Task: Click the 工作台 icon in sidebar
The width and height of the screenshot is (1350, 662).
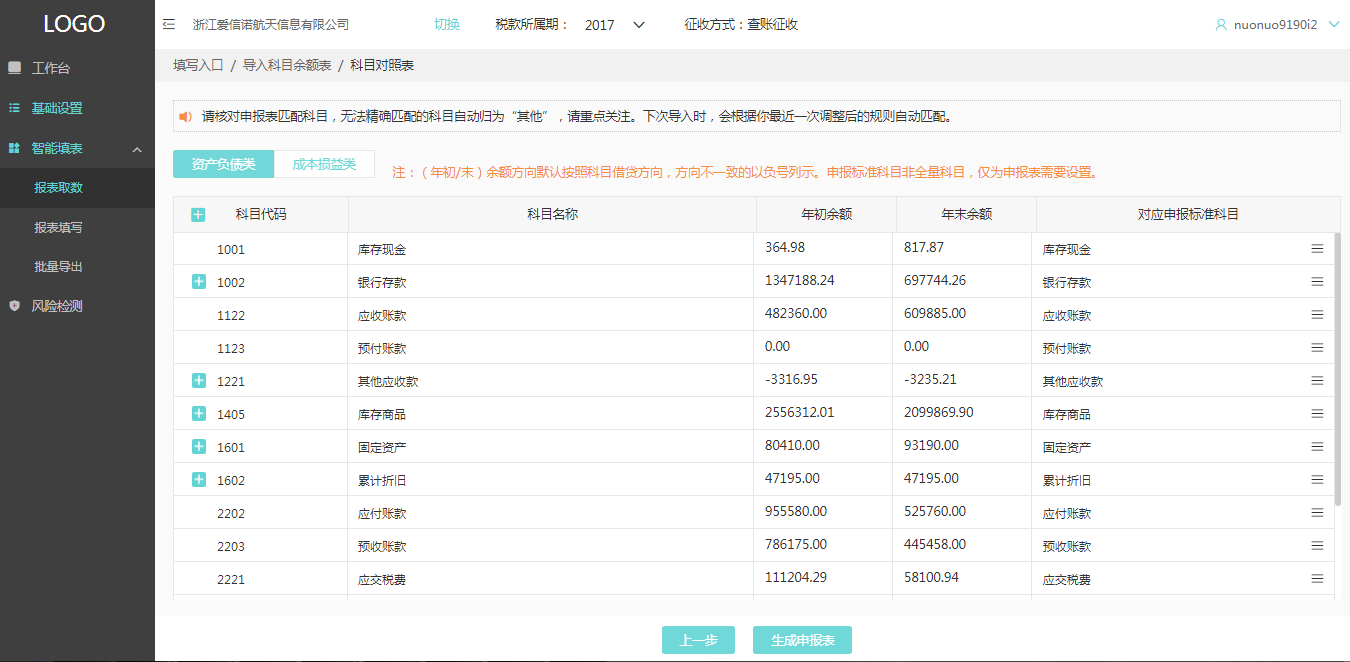Action: click(14, 68)
